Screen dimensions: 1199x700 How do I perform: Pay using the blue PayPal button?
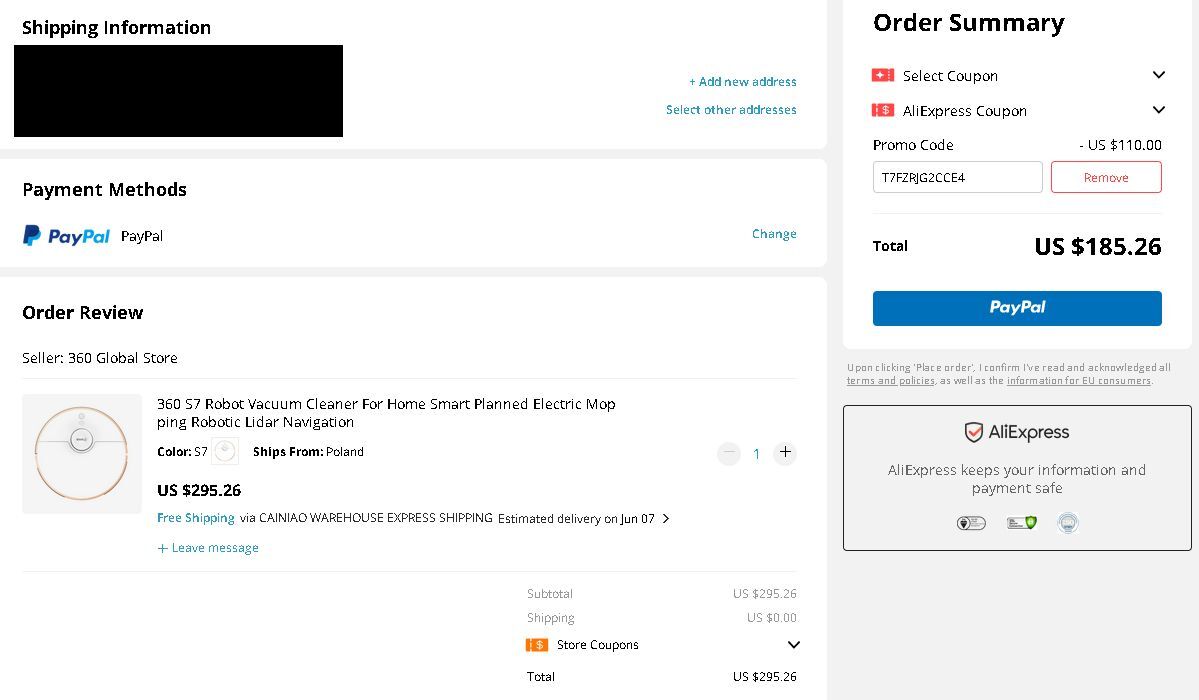click(x=1017, y=308)
